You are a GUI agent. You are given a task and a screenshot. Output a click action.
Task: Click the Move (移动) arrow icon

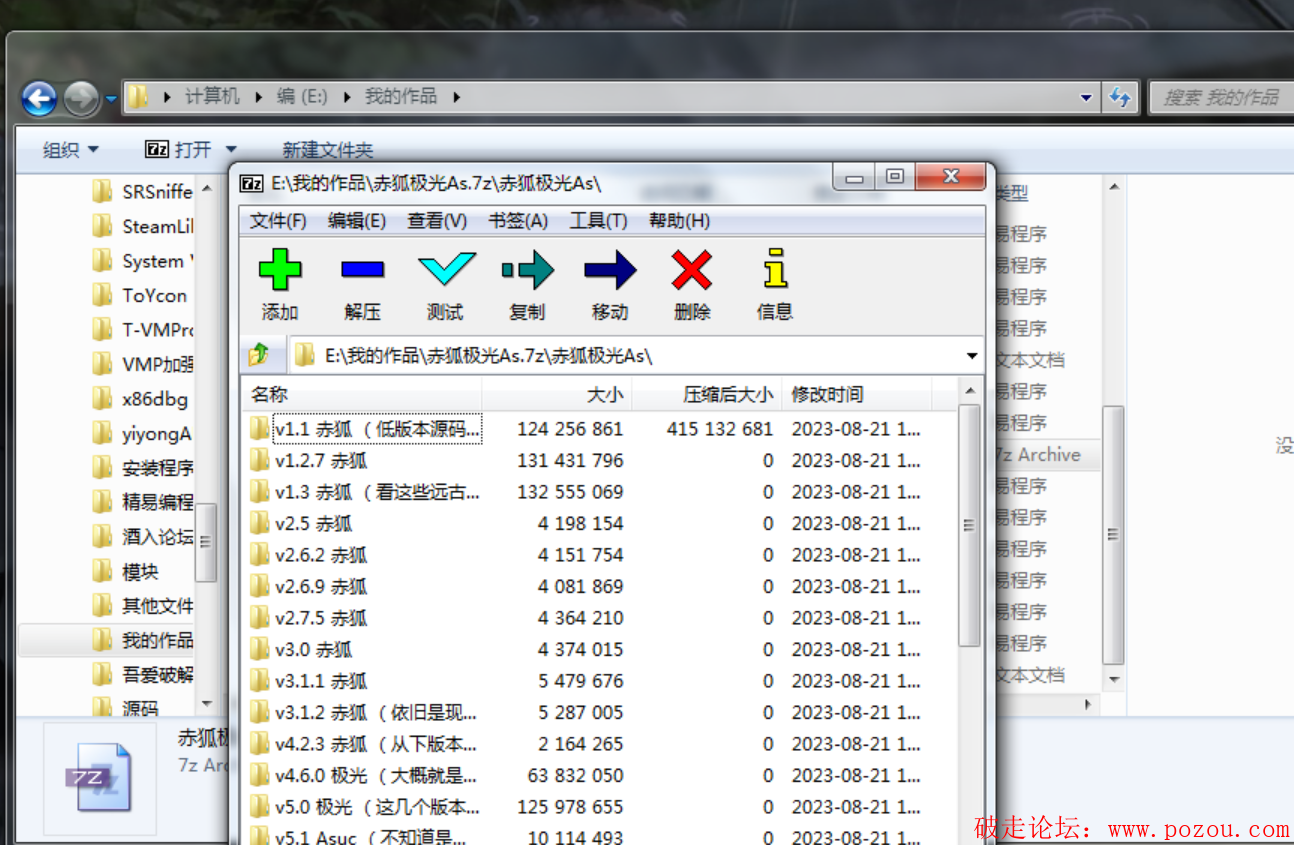610,270
